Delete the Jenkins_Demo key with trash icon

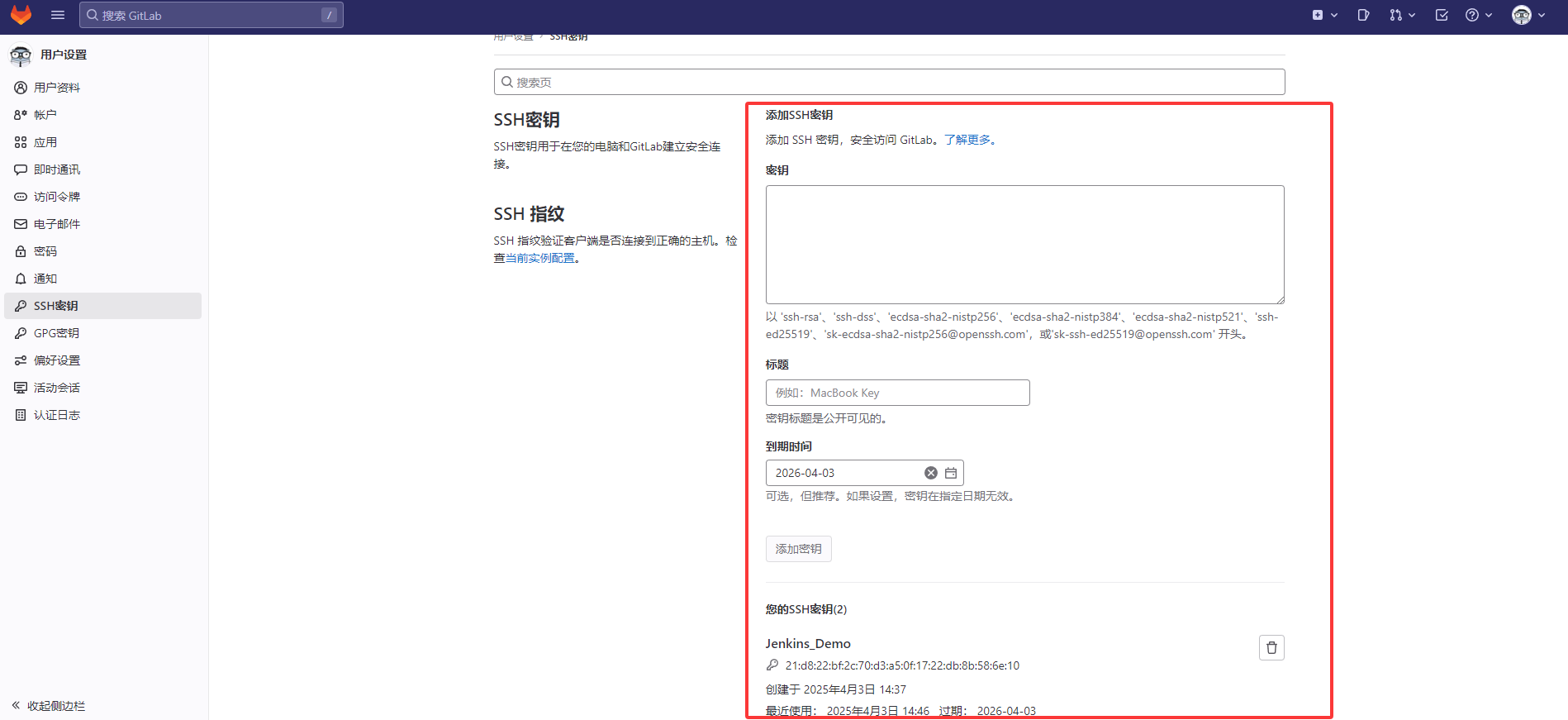(x=1271, y=647)
